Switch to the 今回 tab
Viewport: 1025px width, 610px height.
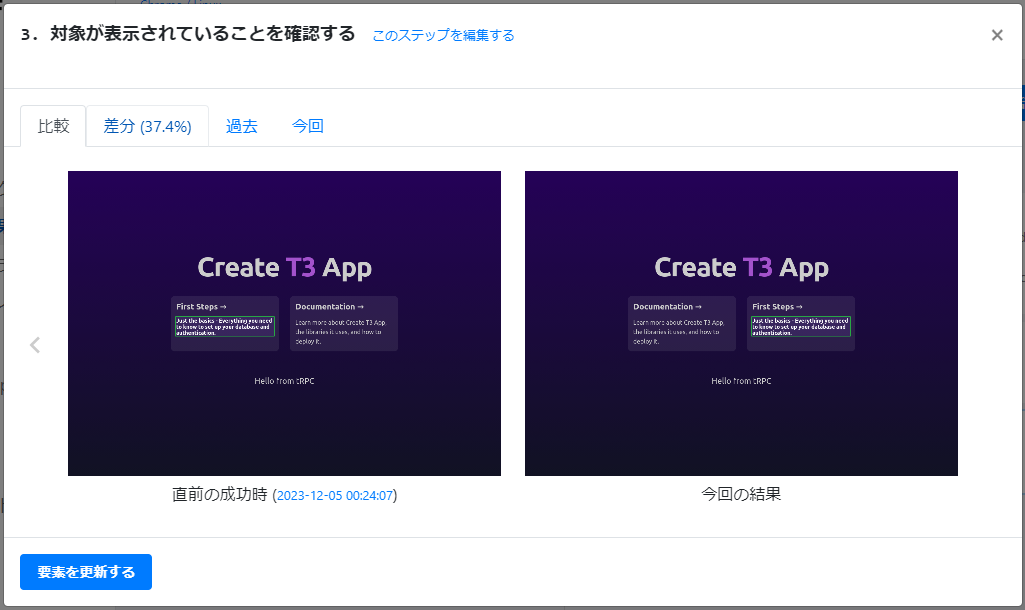307,126
